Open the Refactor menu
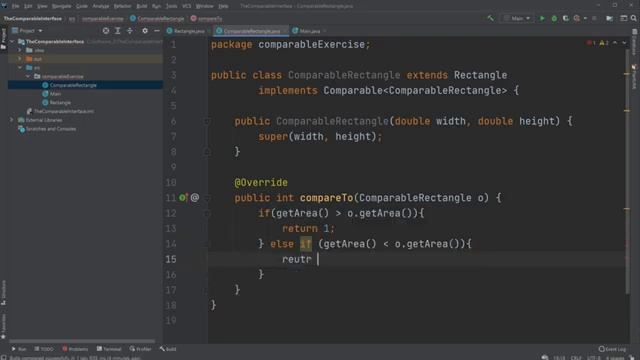Viewport: 640px width, 360px height. [x=122, y=6]
